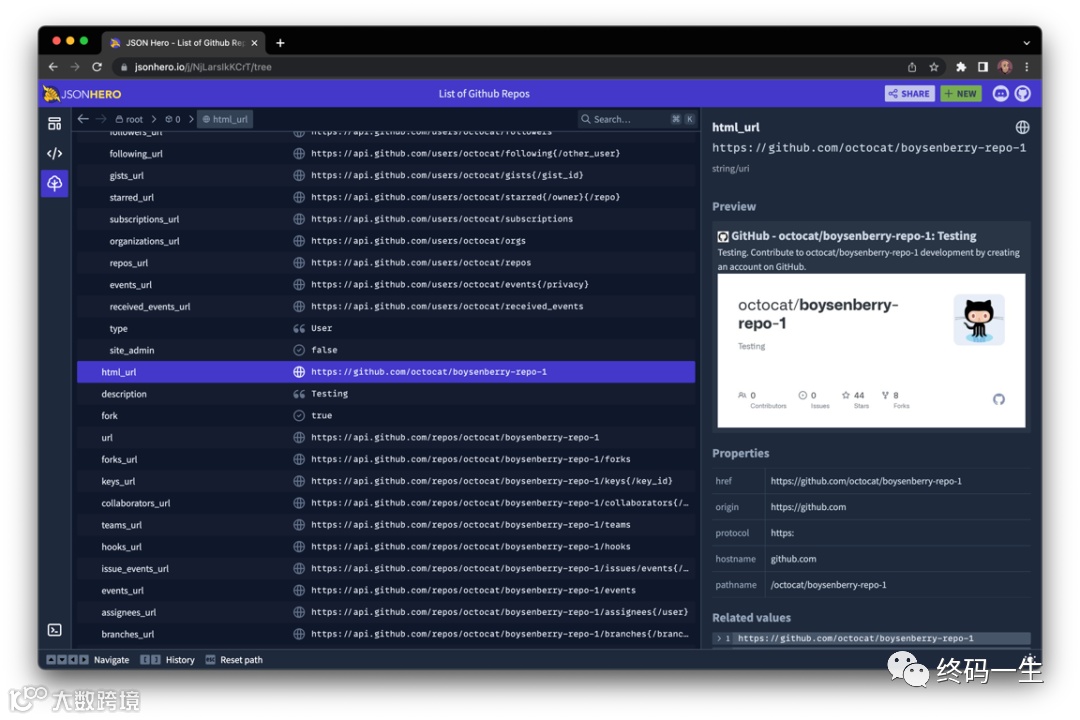The width and height of the screenshot is (1080, 720).
Task: Open the browser extensions puzzle icon
Action: click(x=961, y=67)
